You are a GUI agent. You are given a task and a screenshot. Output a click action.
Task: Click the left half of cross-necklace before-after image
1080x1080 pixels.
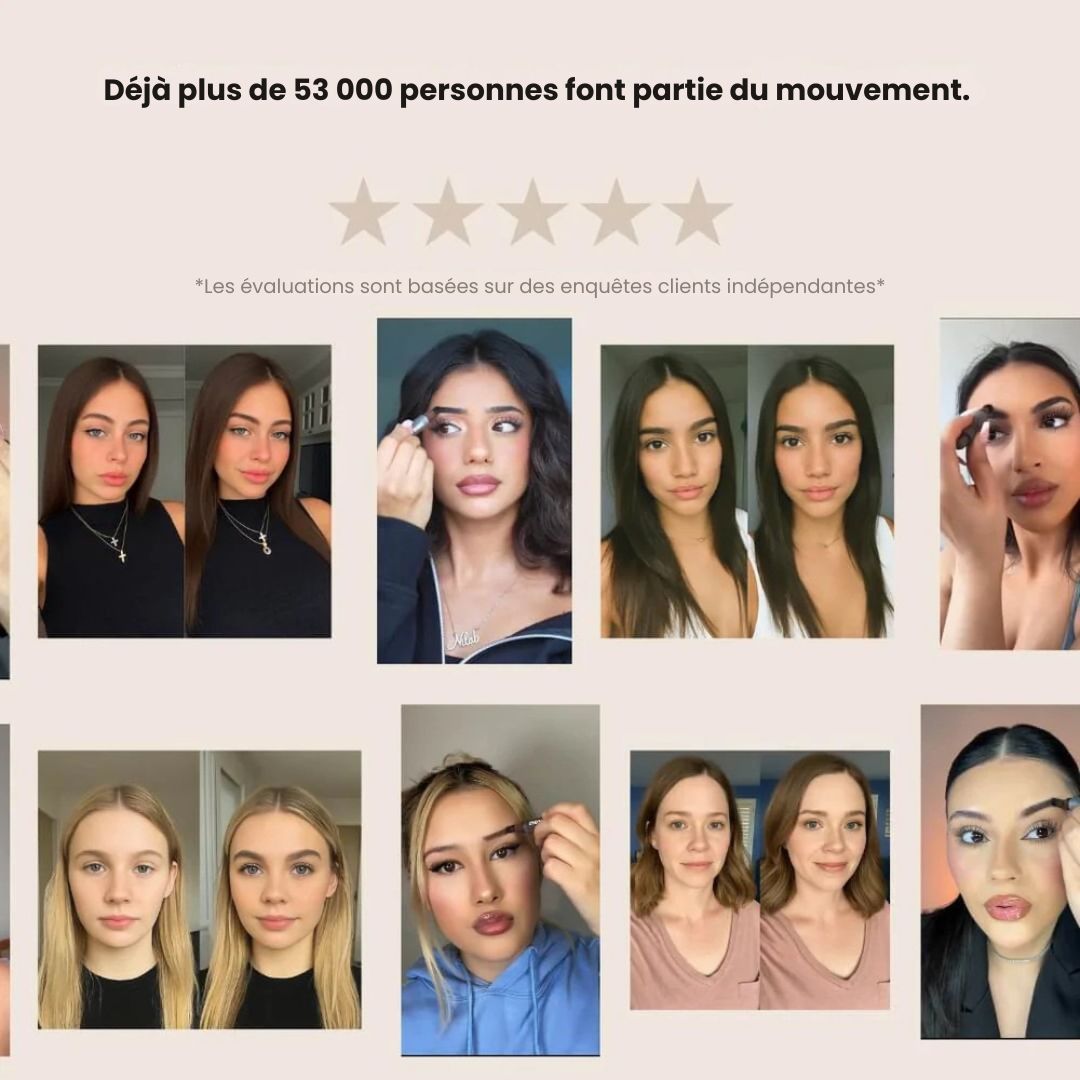click(x=111, y=491)
